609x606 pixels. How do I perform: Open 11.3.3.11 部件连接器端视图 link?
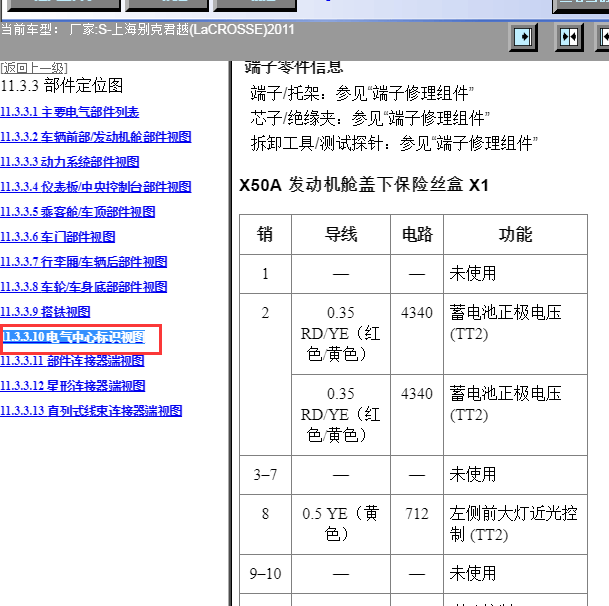coord(72,361)
